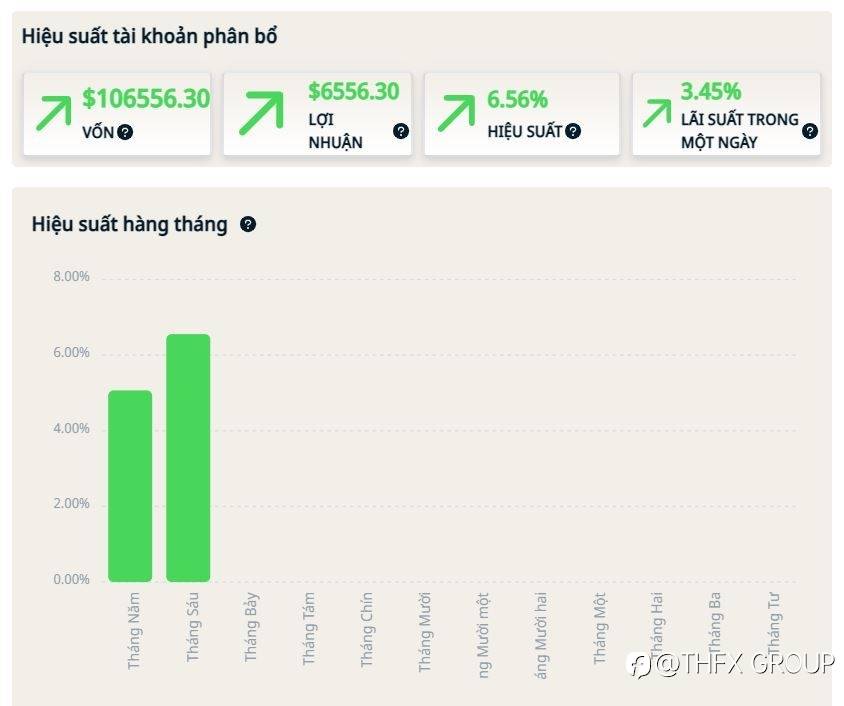
Task: Click the Tháng Năm green bar
Action: click(x=130, y=486)
